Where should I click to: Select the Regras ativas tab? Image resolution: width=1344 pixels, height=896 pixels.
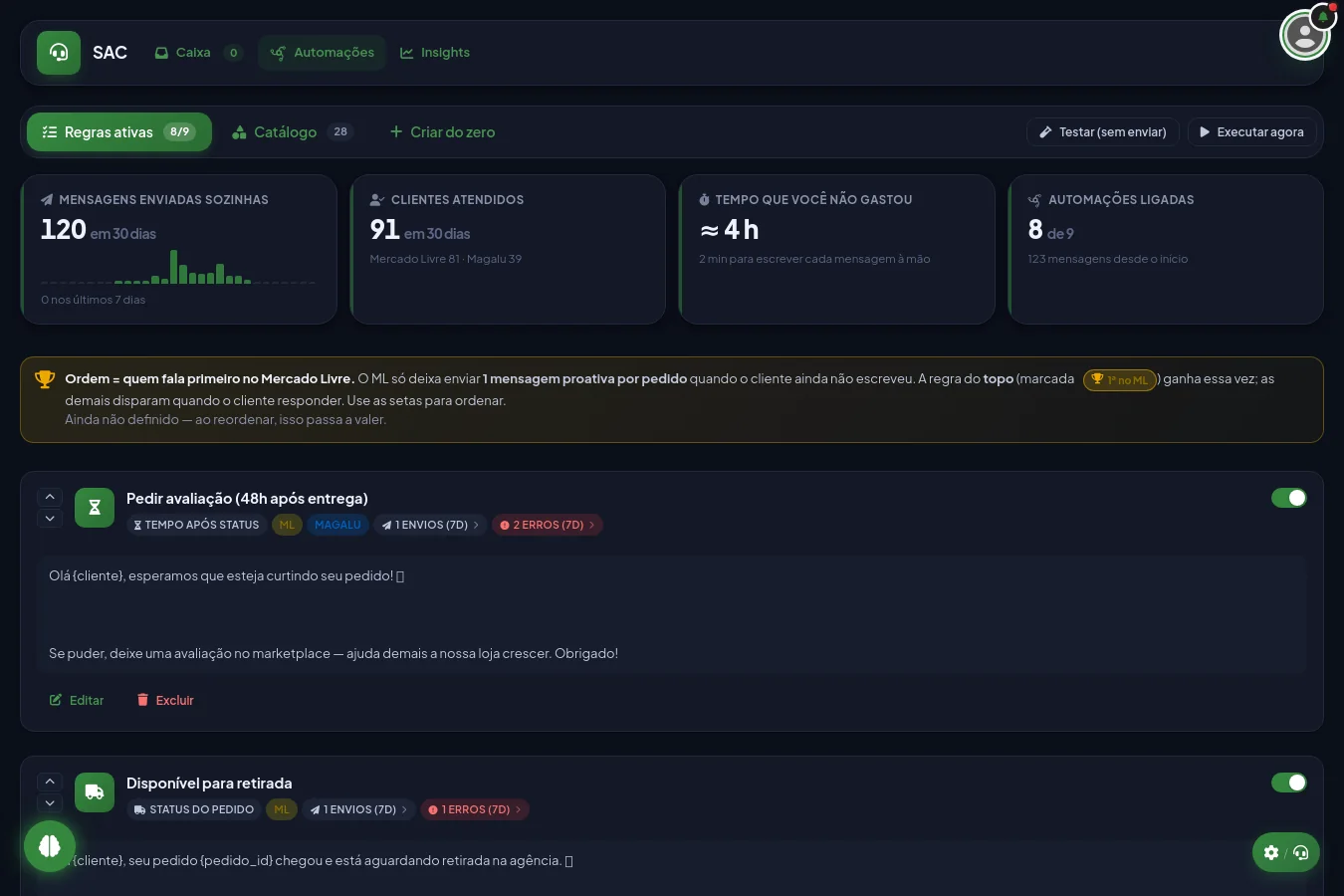pyautogui.click(x=119, y=132)
